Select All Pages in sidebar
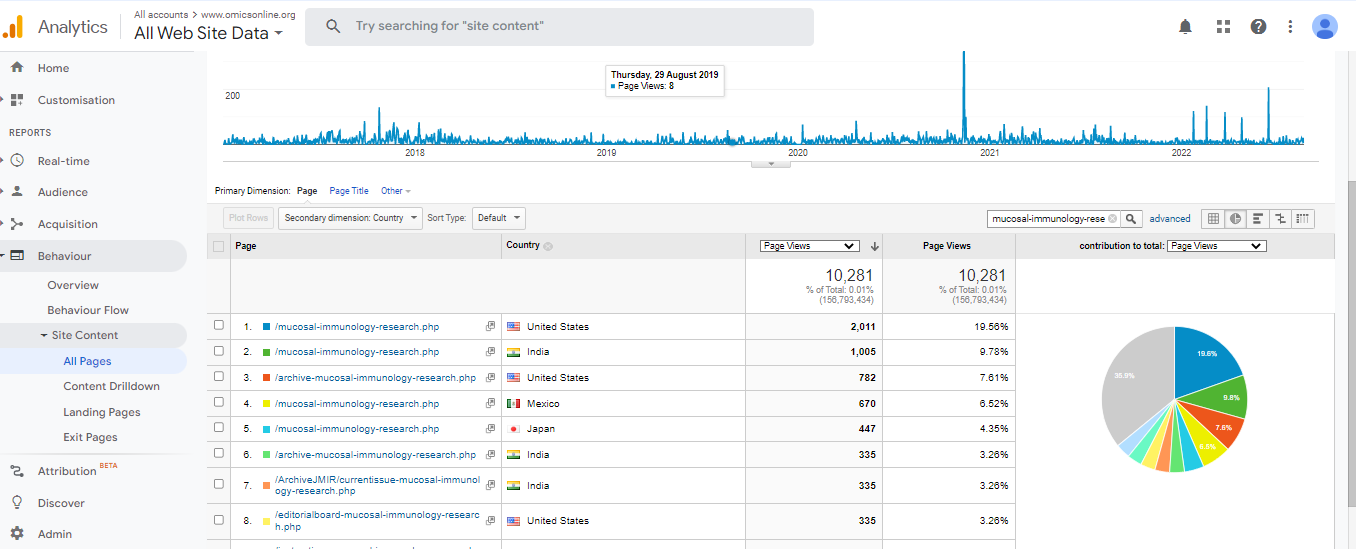Screen dimensions: 1356x549 tap(87, 361)
